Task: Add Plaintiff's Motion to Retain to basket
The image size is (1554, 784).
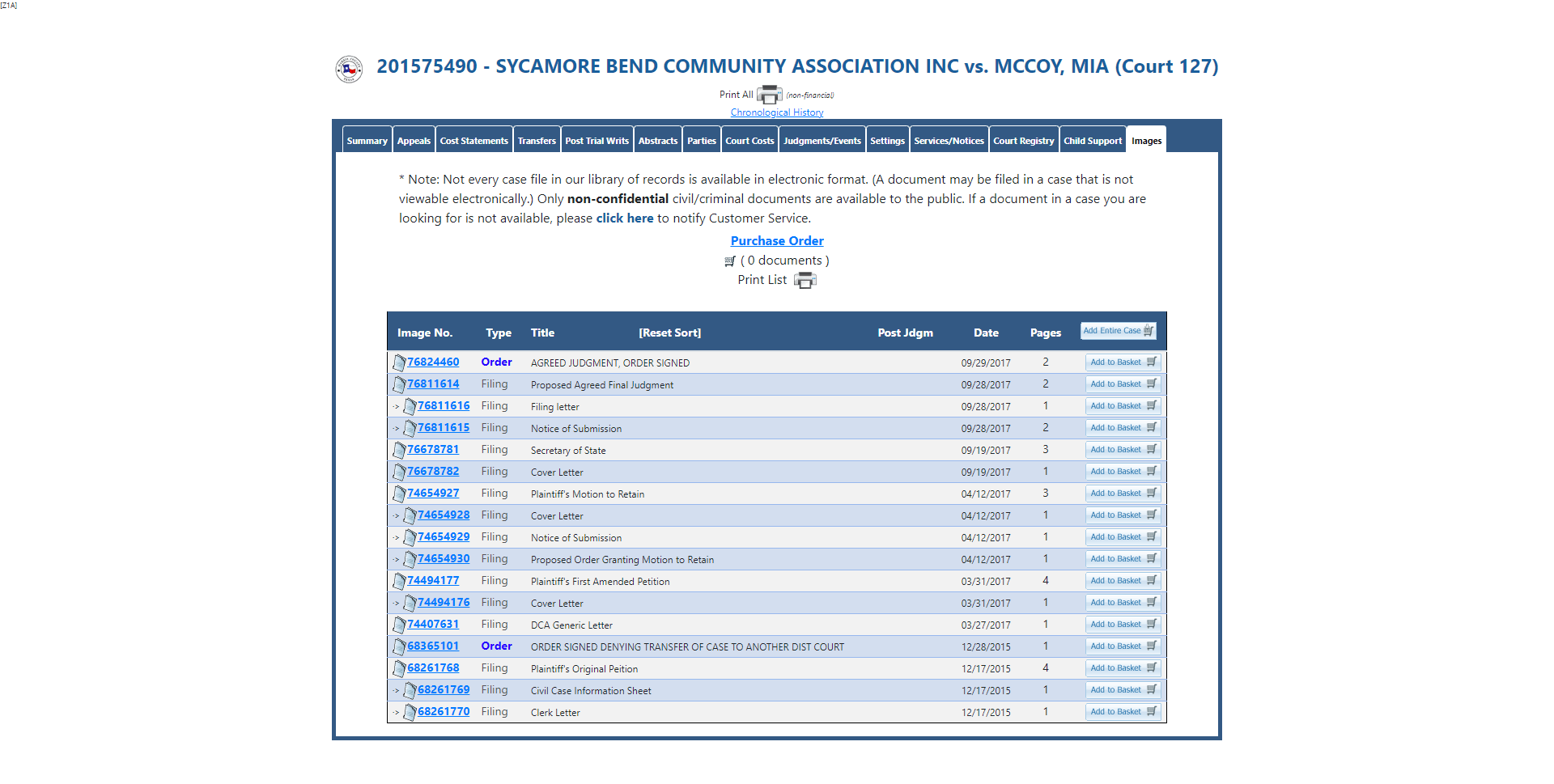Action: click(x=1123, y=494)
